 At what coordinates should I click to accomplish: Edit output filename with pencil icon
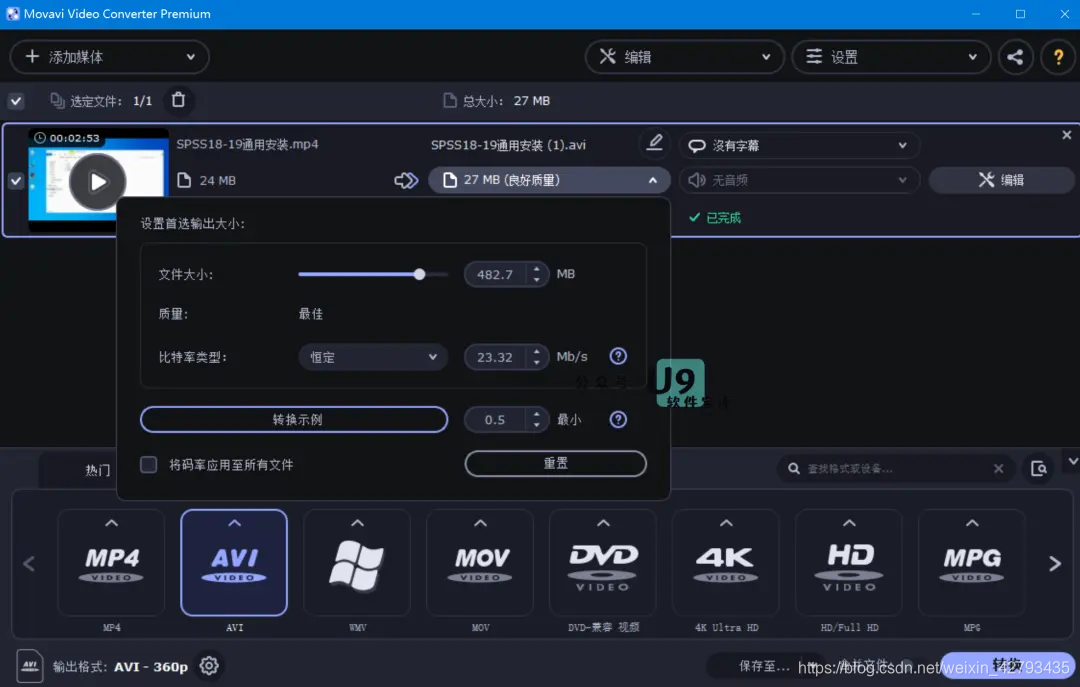click(x=654, y=143)
